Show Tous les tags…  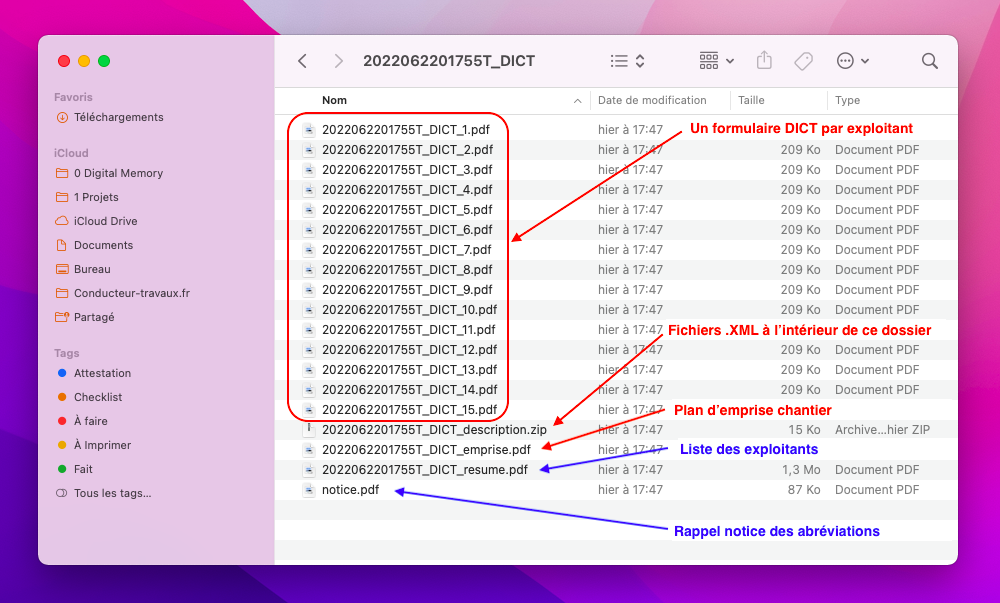(103, 493)
